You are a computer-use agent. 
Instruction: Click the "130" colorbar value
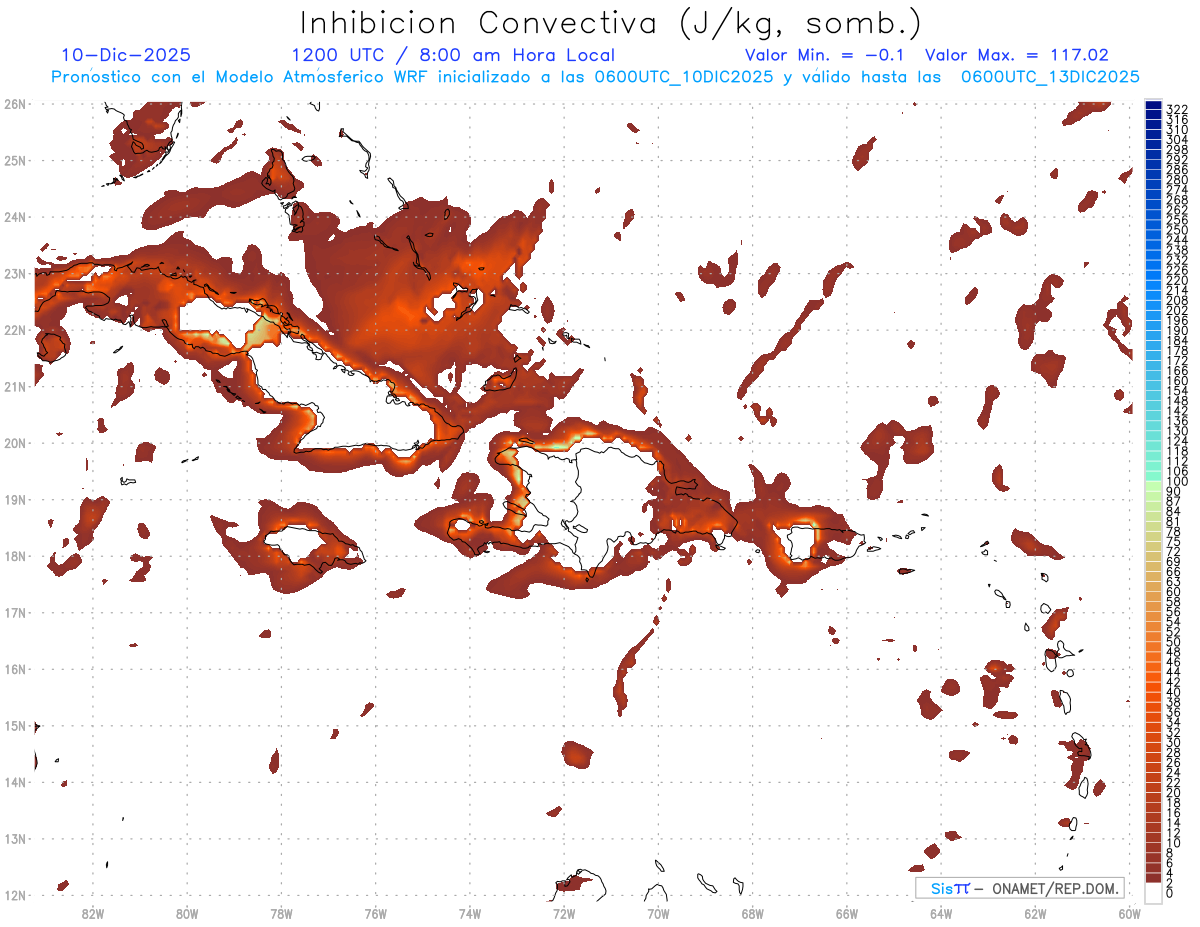(1177, 431)
